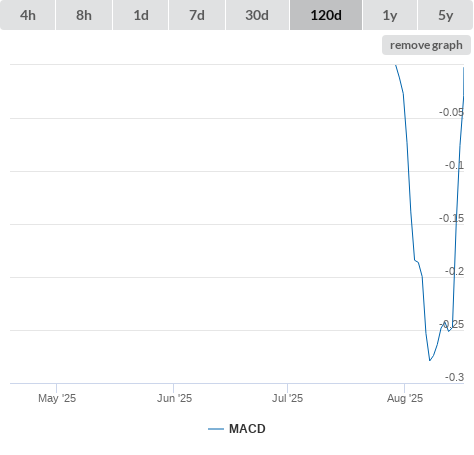Click the Jun '25 axis label
Viewport: 474px width, 455px height.
(x=174, y=398)
